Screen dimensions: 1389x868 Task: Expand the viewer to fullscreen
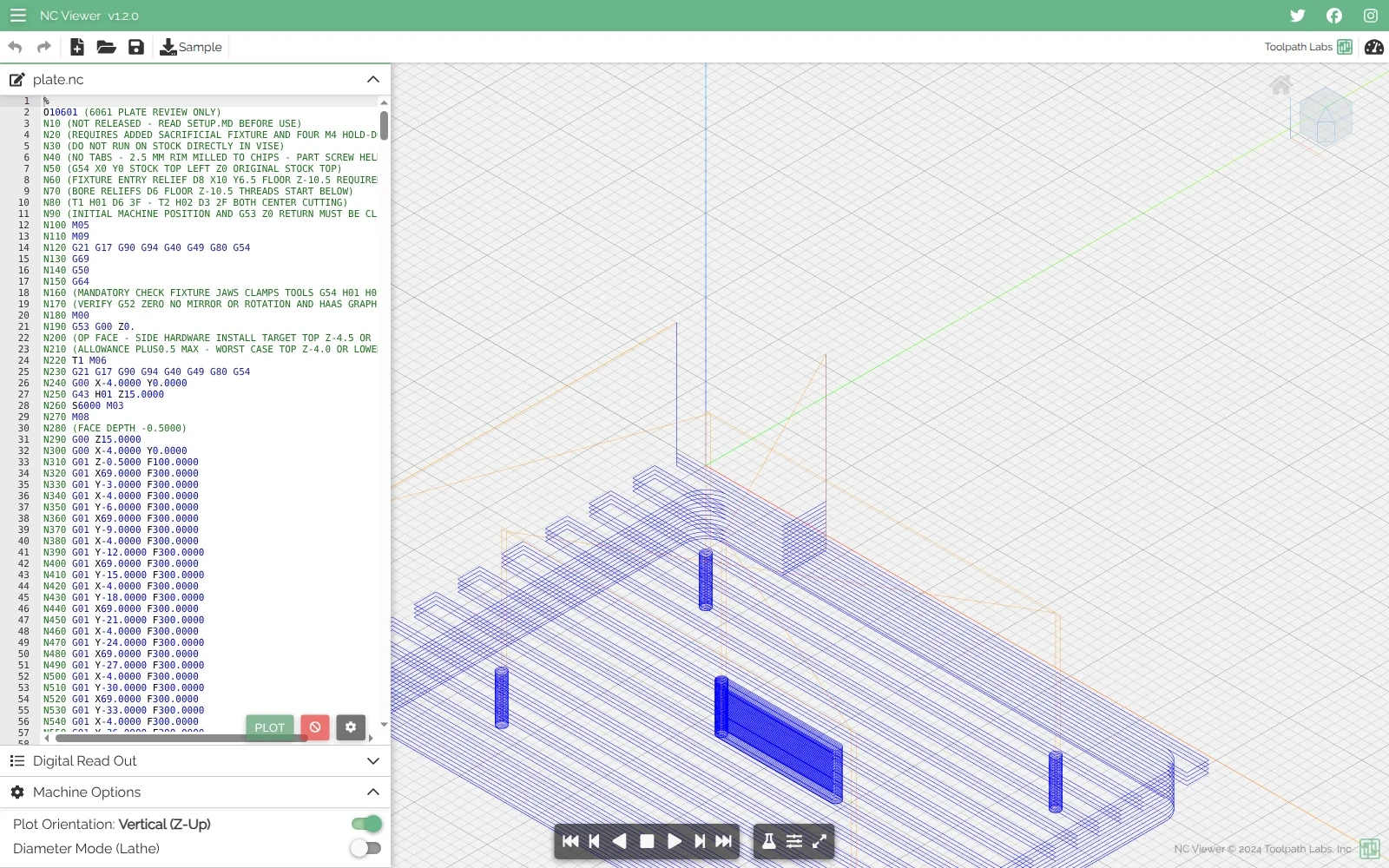click(x=820, y=841)
